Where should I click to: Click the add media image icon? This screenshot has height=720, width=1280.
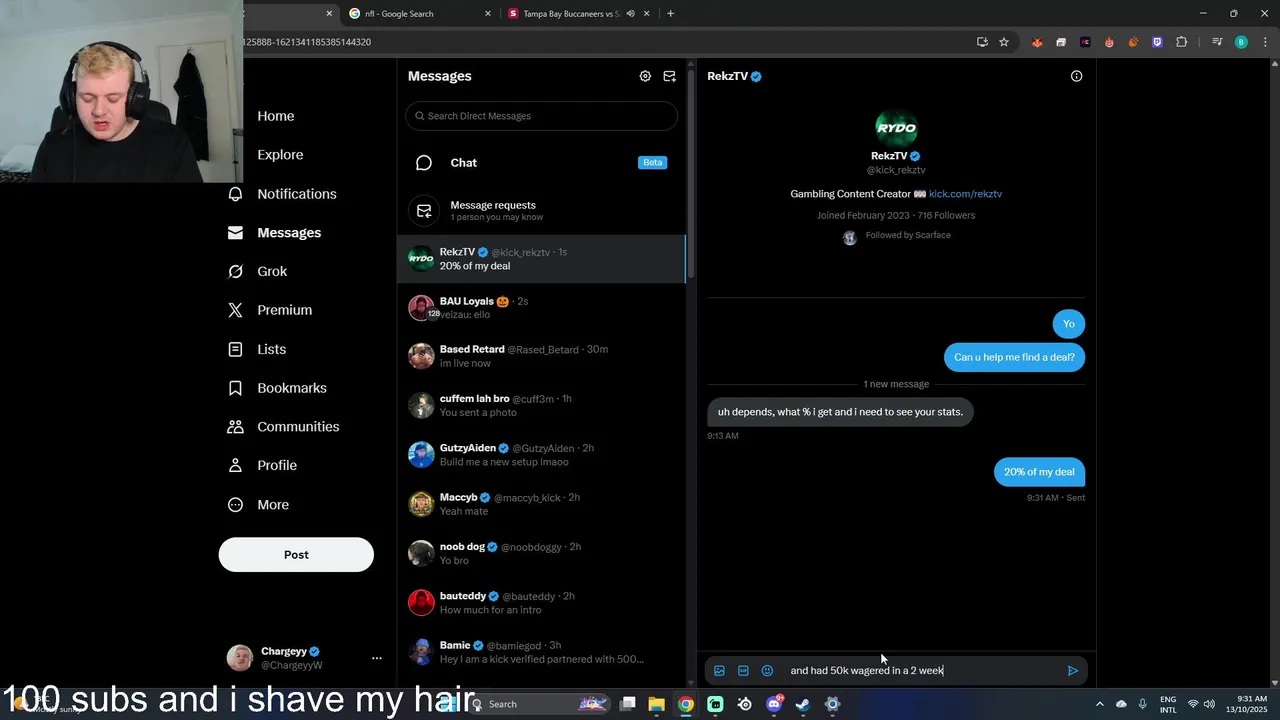[x=719, y=671]
